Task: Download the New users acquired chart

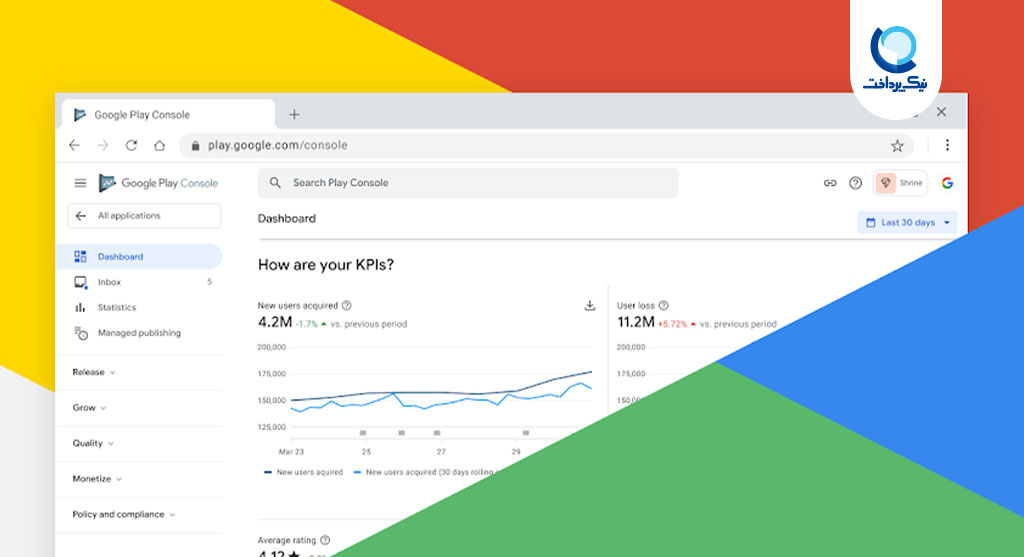Action: click(x=589, y=306)
